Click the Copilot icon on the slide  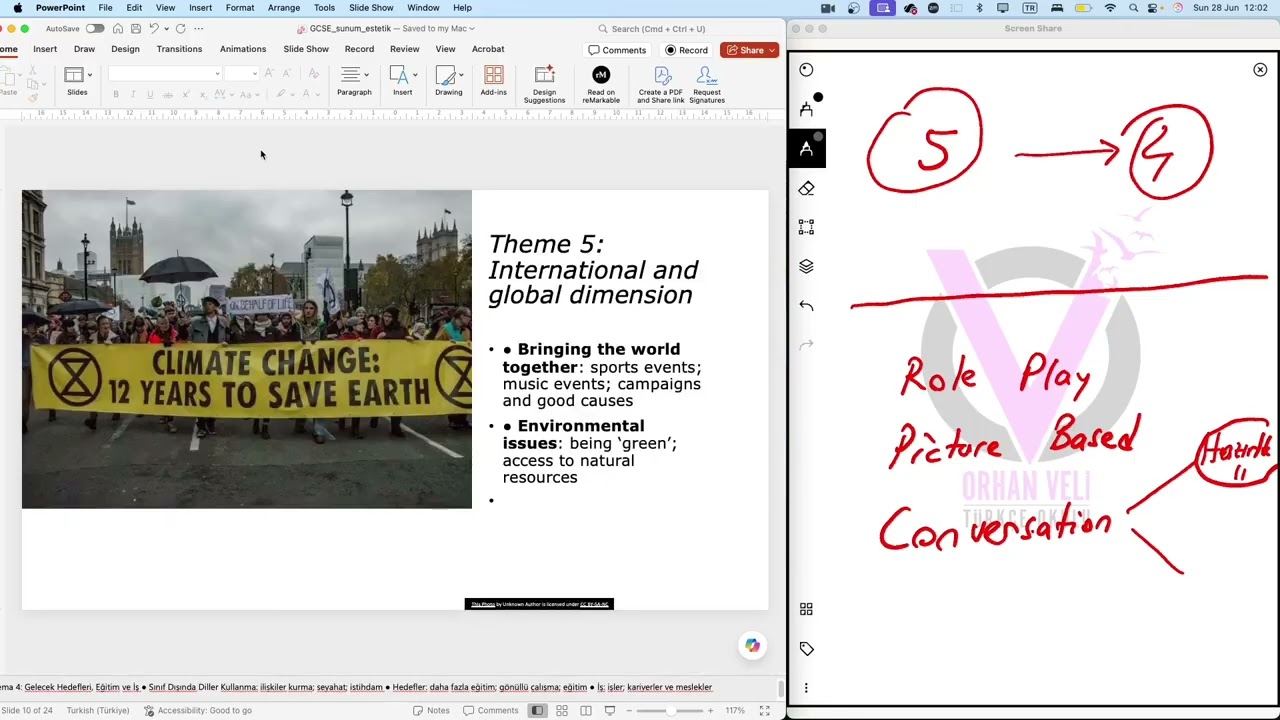click(752, 646)
